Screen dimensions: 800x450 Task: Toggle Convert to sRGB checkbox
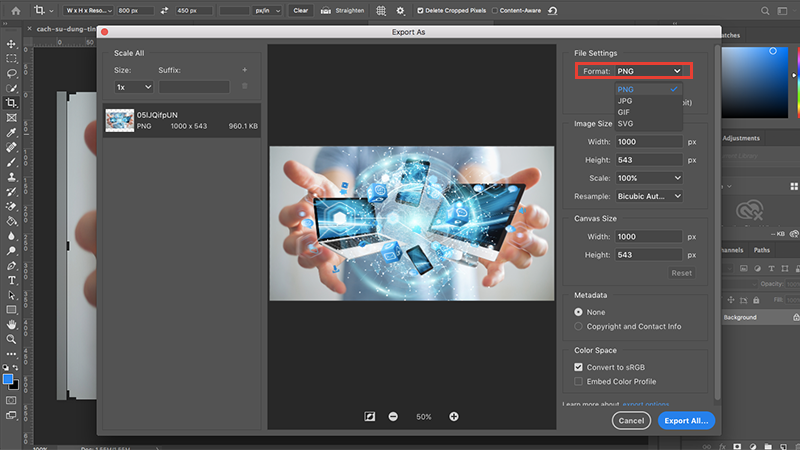click(x=578, y=367)
